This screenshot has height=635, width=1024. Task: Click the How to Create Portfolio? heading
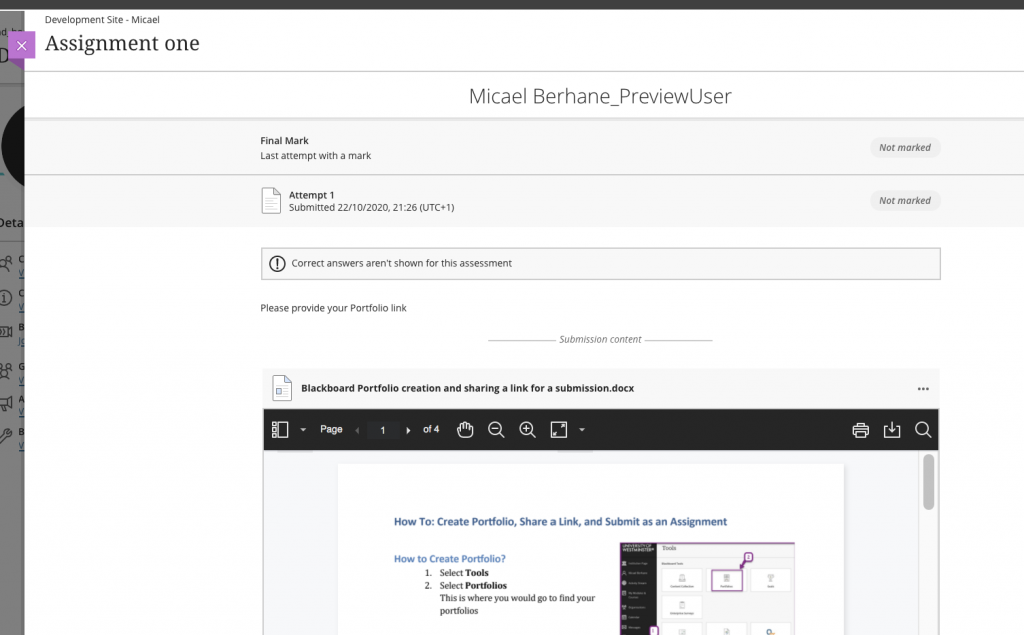[450, 559]
